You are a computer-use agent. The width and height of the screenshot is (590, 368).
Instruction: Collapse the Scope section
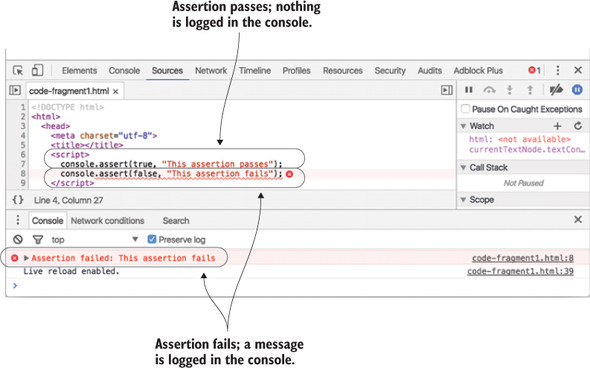click(463, 200)
